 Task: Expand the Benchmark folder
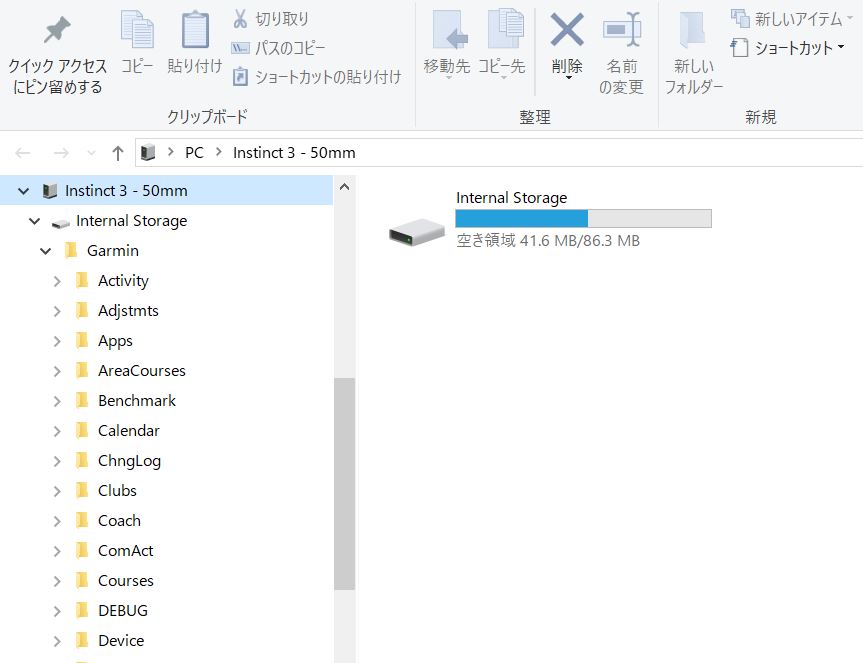57,401
